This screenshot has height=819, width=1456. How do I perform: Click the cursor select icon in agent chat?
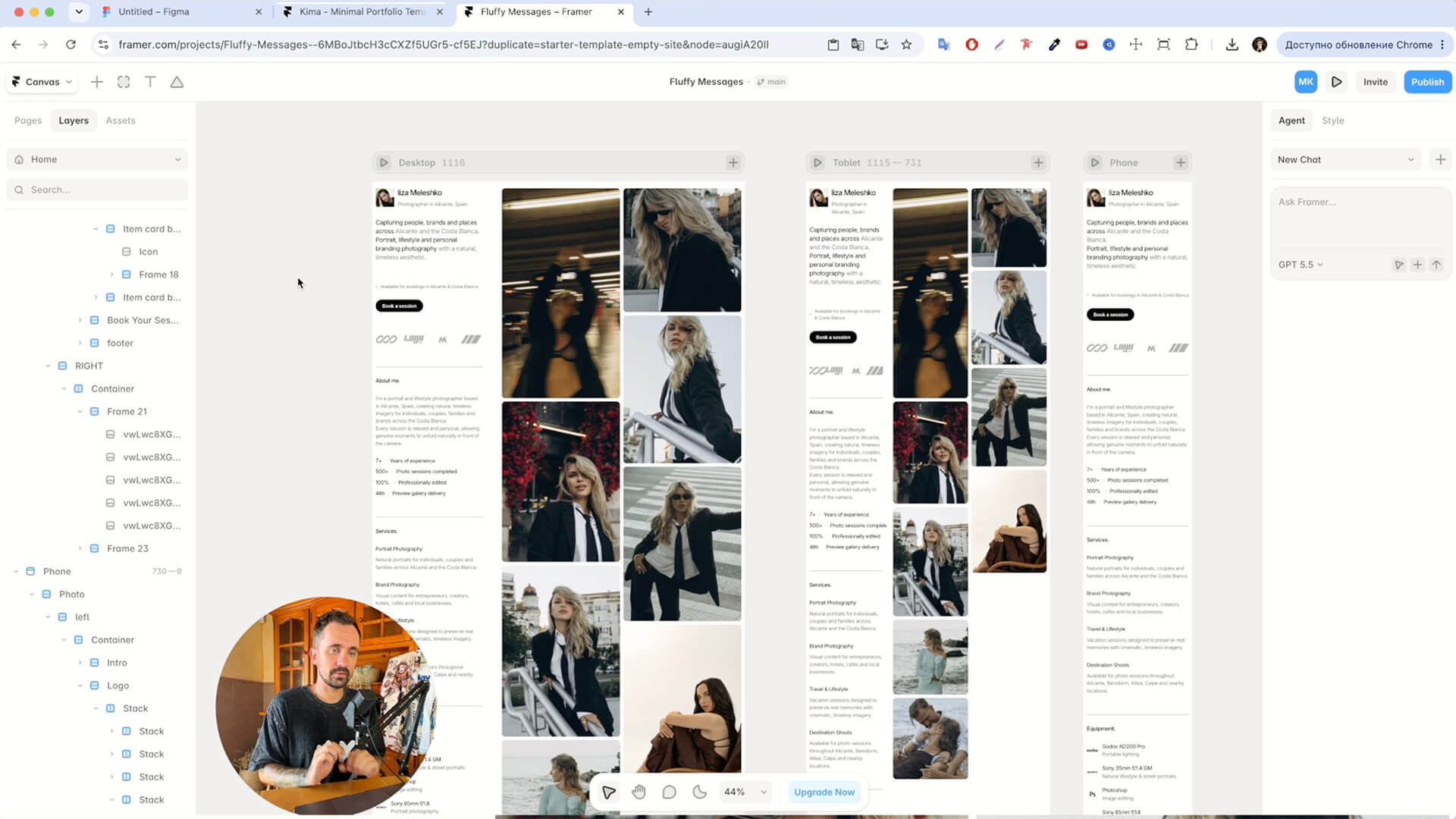(1398, 265)
